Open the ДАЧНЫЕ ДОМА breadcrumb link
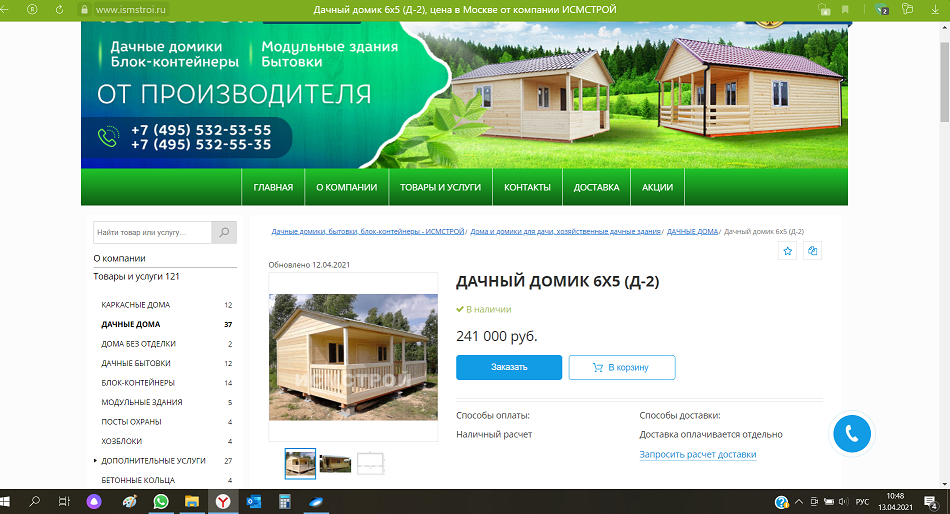This screenshot has width=950, height=514. (693, 232)
